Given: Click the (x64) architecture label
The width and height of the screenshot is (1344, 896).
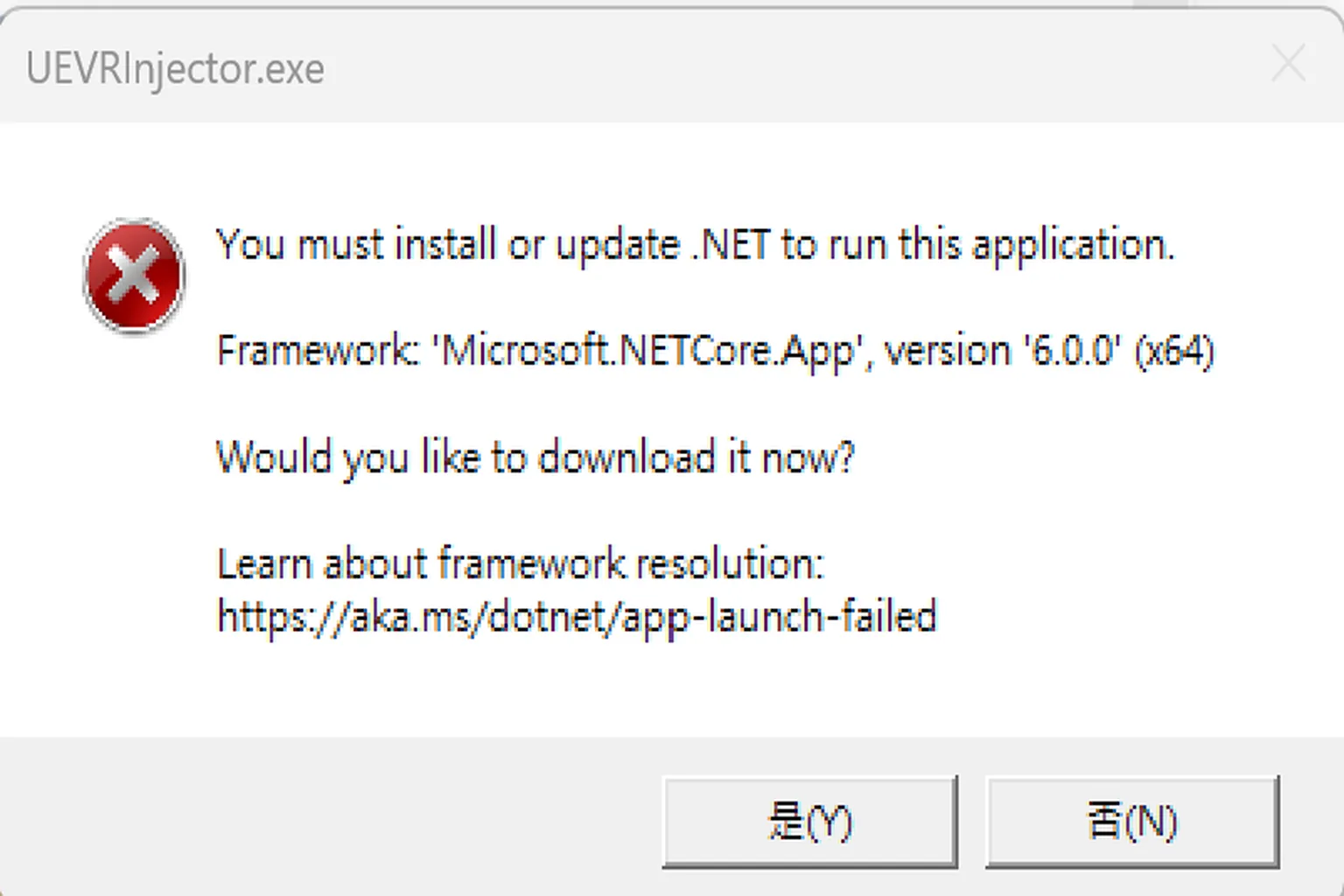Looking at the screenshot, I should (1174, 351).
